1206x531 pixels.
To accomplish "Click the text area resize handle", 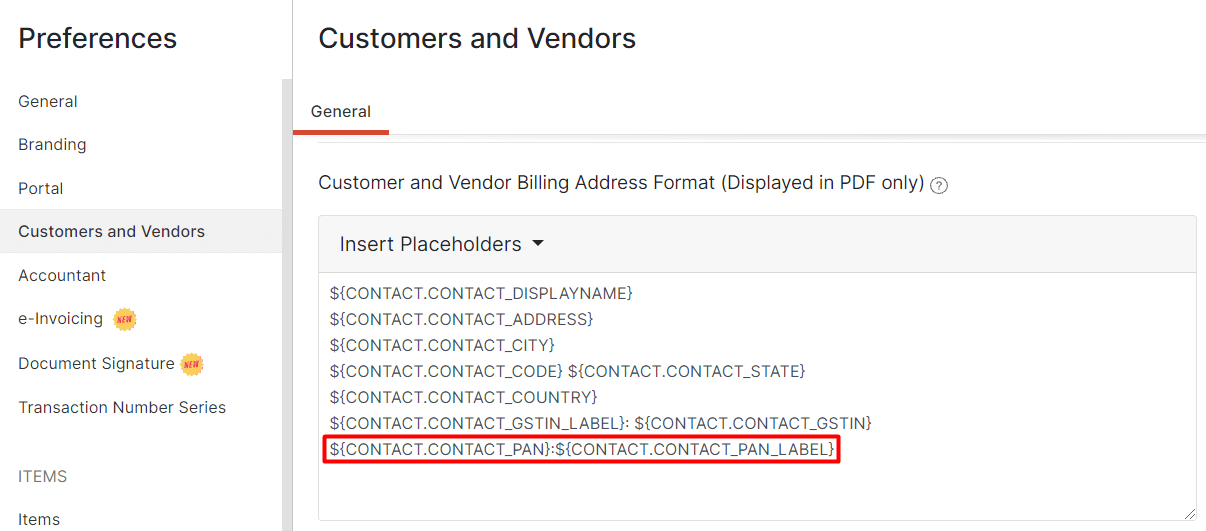I will (1189, 513).
